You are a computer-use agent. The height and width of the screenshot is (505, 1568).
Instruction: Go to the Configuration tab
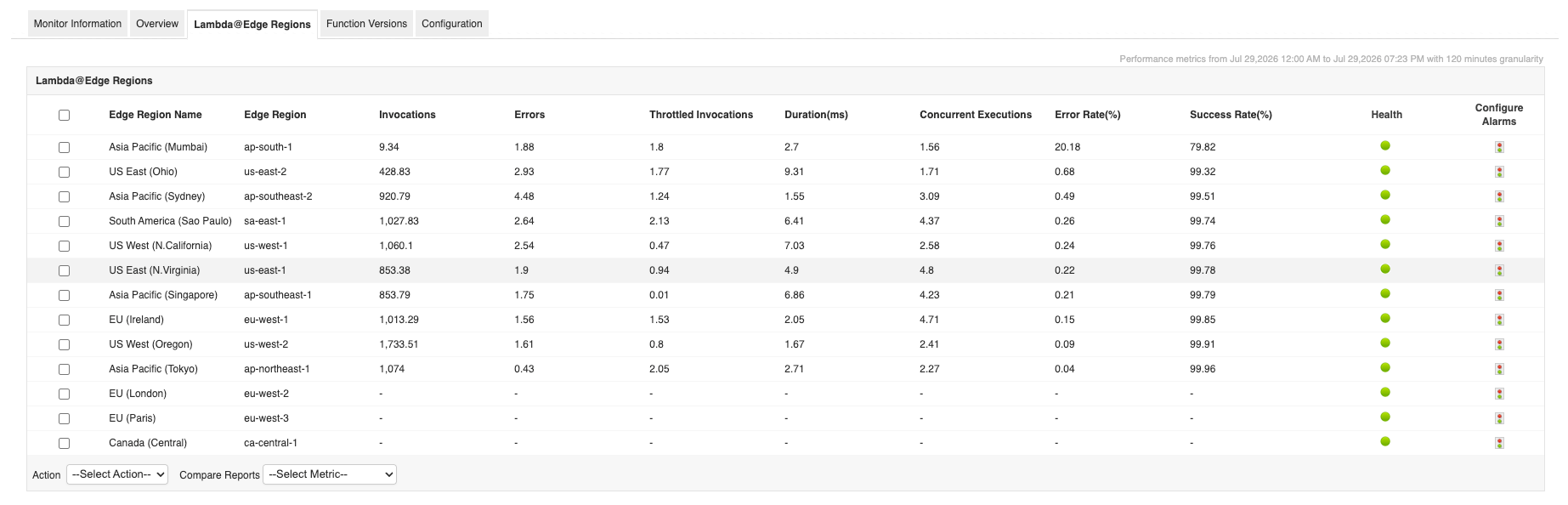click(x=452, y=24)
